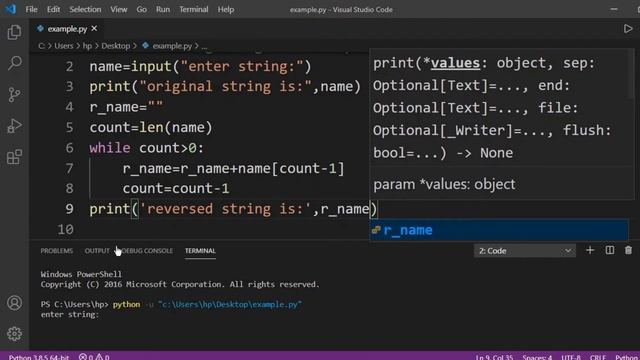
Task: Switch to the TERMINAL panel tab
Action: (x=200, y=251)
